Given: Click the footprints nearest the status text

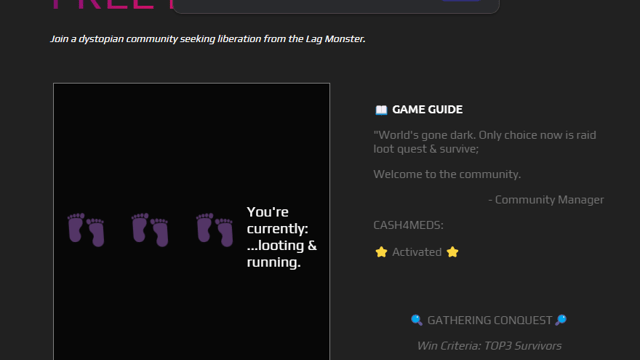Looking at the screenshot, I should tap(215, 229).
